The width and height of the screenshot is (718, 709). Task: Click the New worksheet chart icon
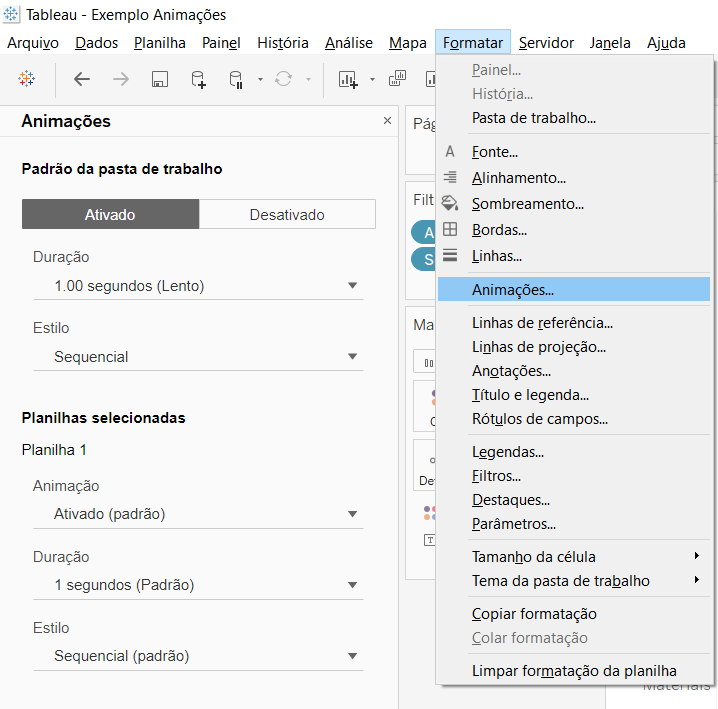coord(348,79)
